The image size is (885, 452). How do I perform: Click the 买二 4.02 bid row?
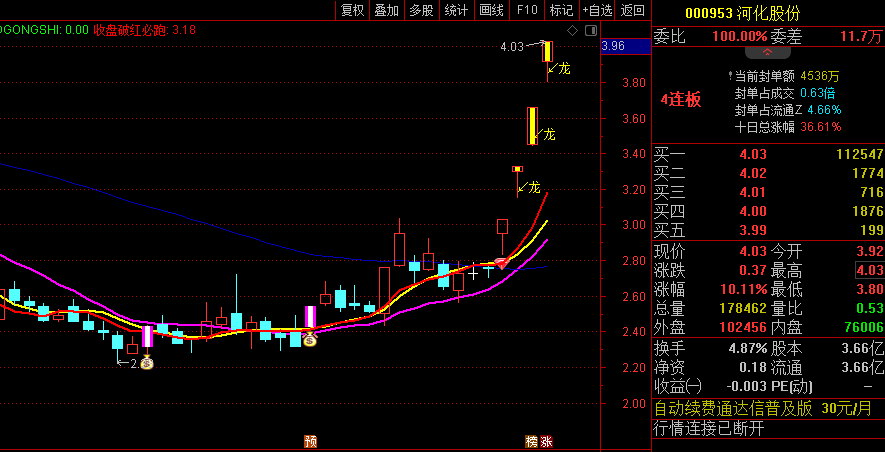(768, 173)
